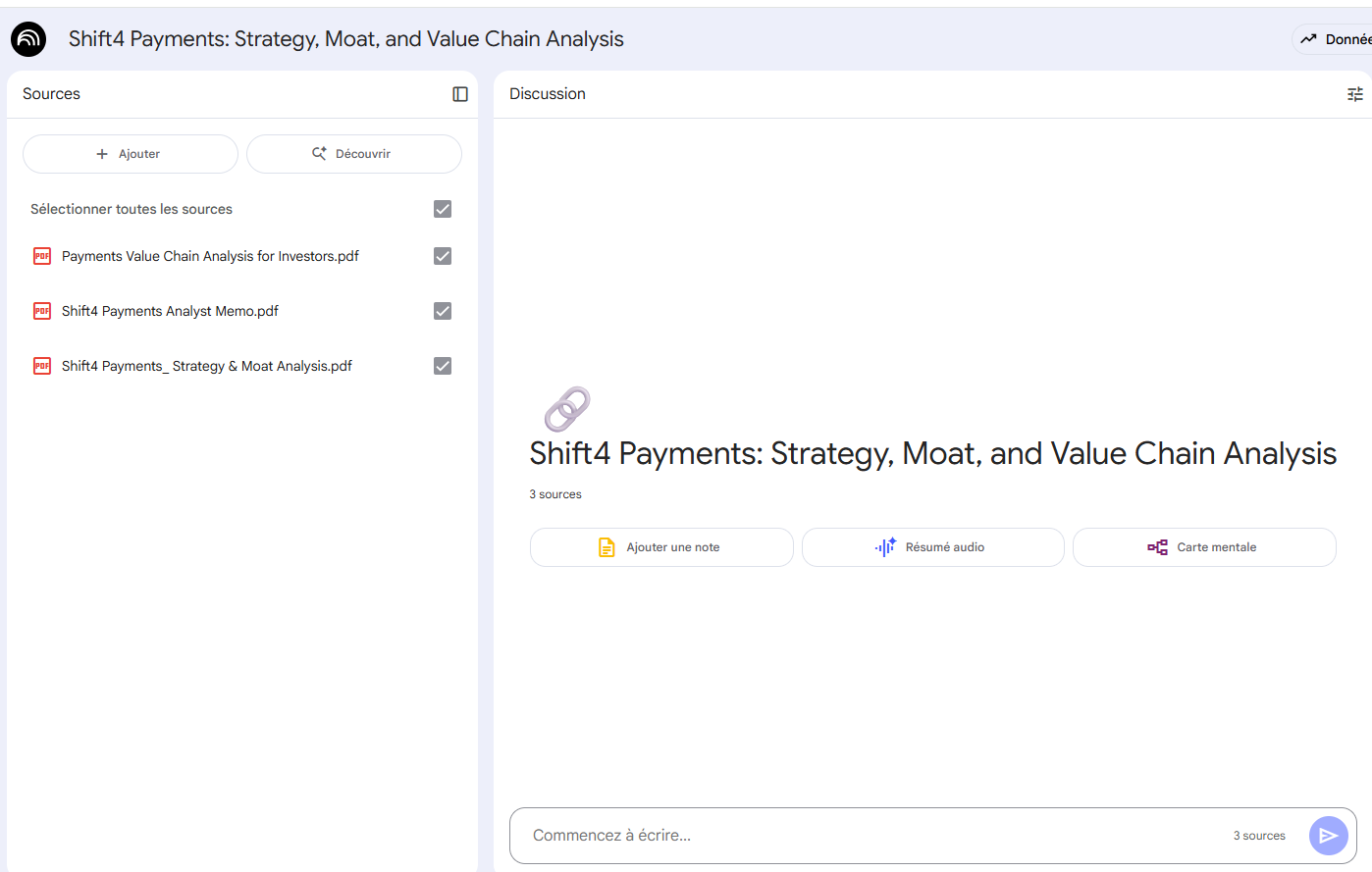Click the Discussion panel heading
This screenshot has height=872, width=1372.
pos(548,94)
